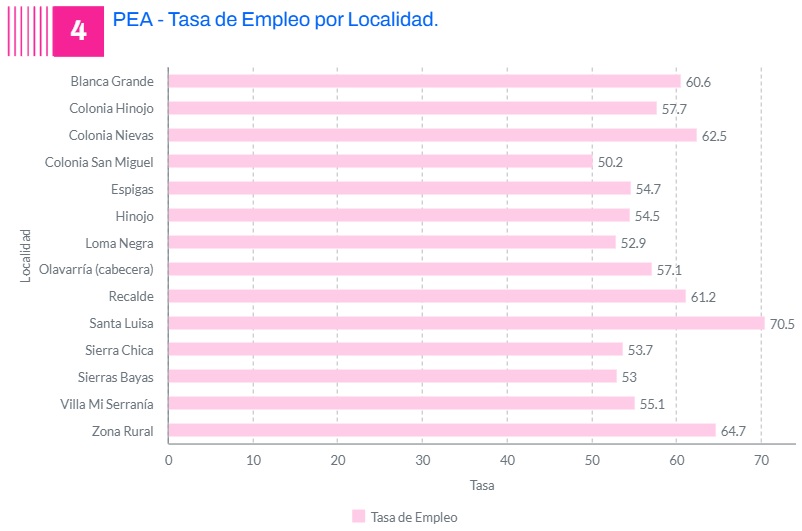Click the Colonia Hinojo bar

point(412,108)
